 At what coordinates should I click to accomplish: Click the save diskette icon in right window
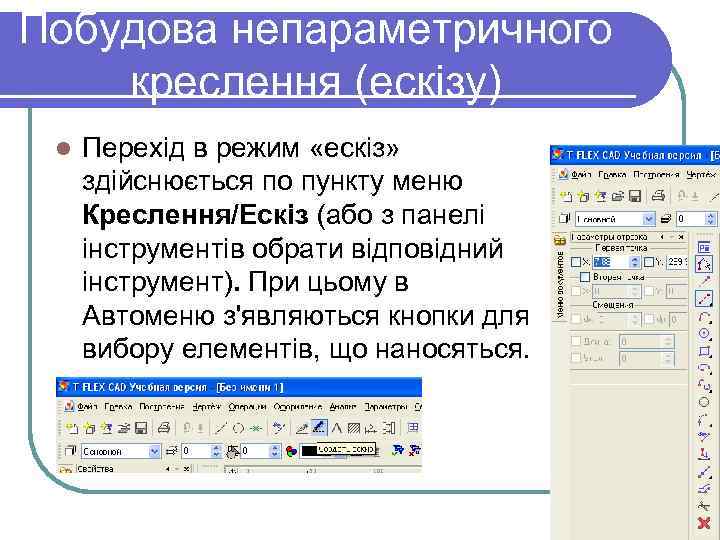[x=635, y=197]
